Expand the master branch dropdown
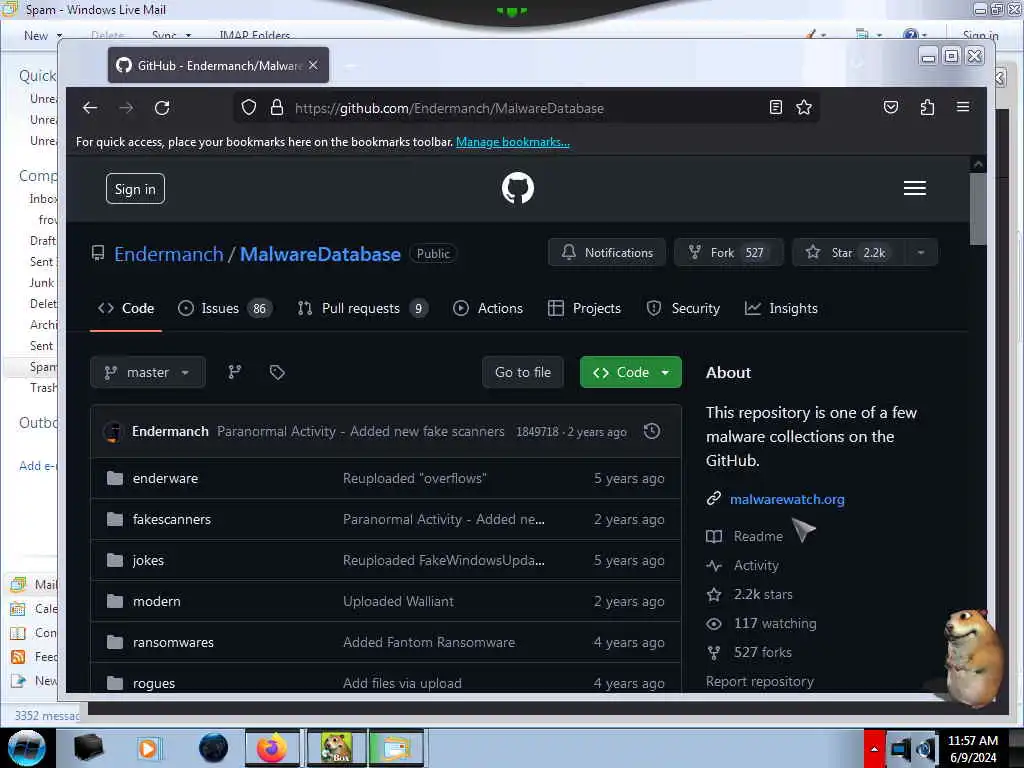The height and width of the screenshot is (768, 1024). coord(148,372)
